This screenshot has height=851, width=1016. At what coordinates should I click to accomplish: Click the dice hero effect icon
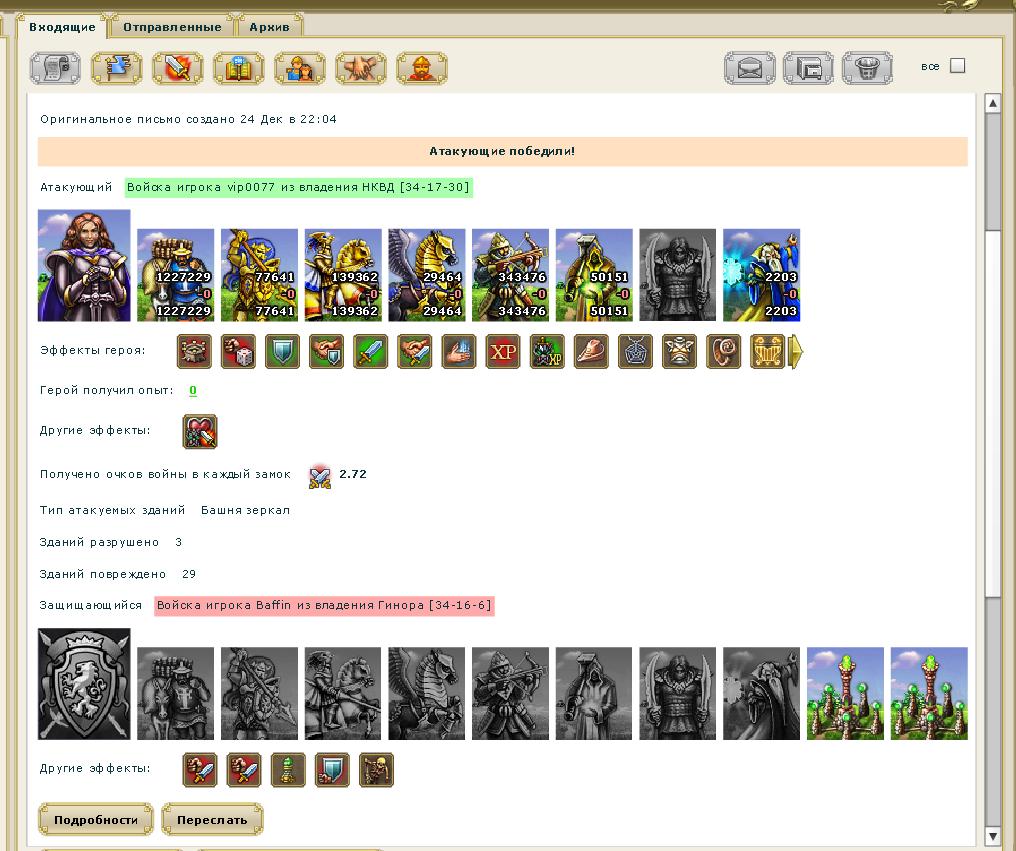[x=238, y=352]
